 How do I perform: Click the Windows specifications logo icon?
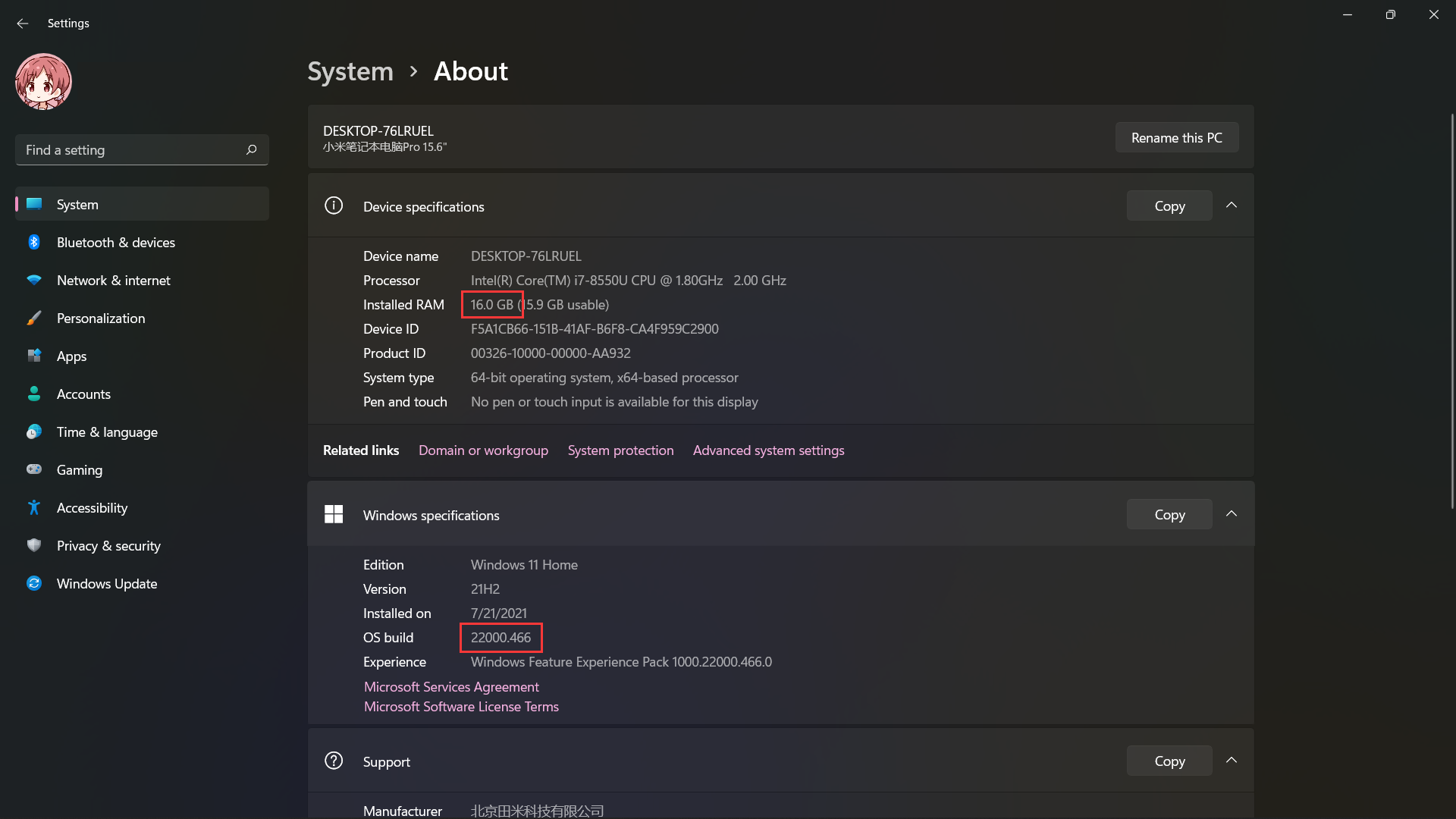point(334,514)
